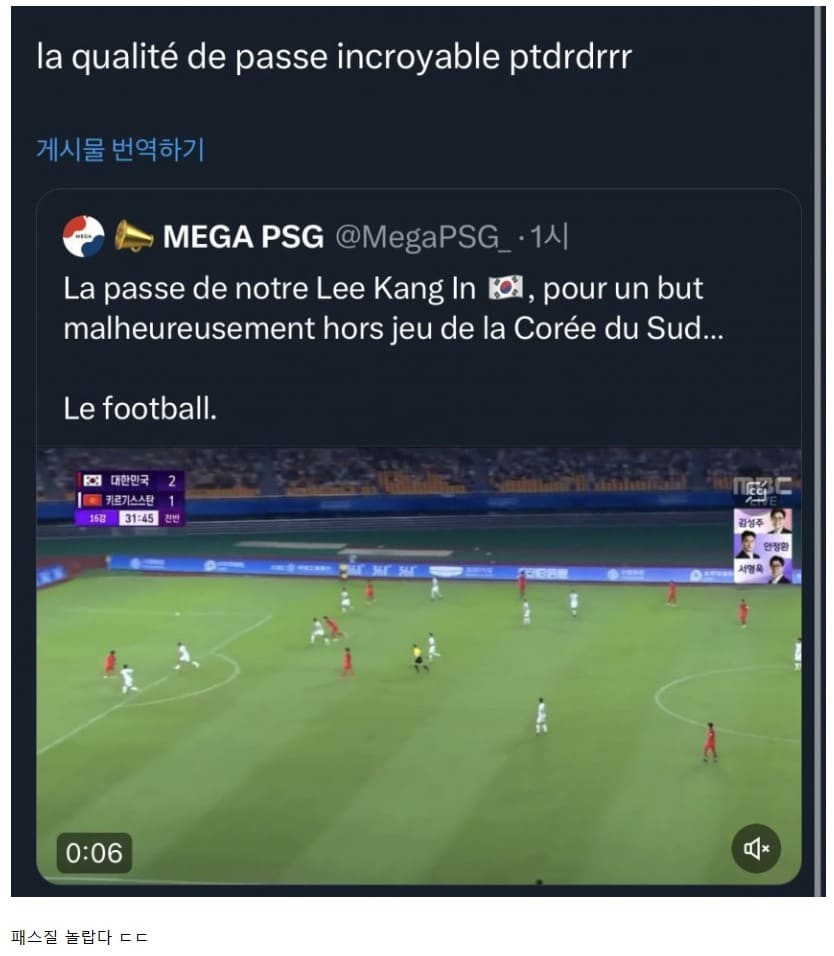The image size is (834, 956).
Task: Click the MEGA PSG profile avatar
Action: pyautogui.click(x=84, y=236)
